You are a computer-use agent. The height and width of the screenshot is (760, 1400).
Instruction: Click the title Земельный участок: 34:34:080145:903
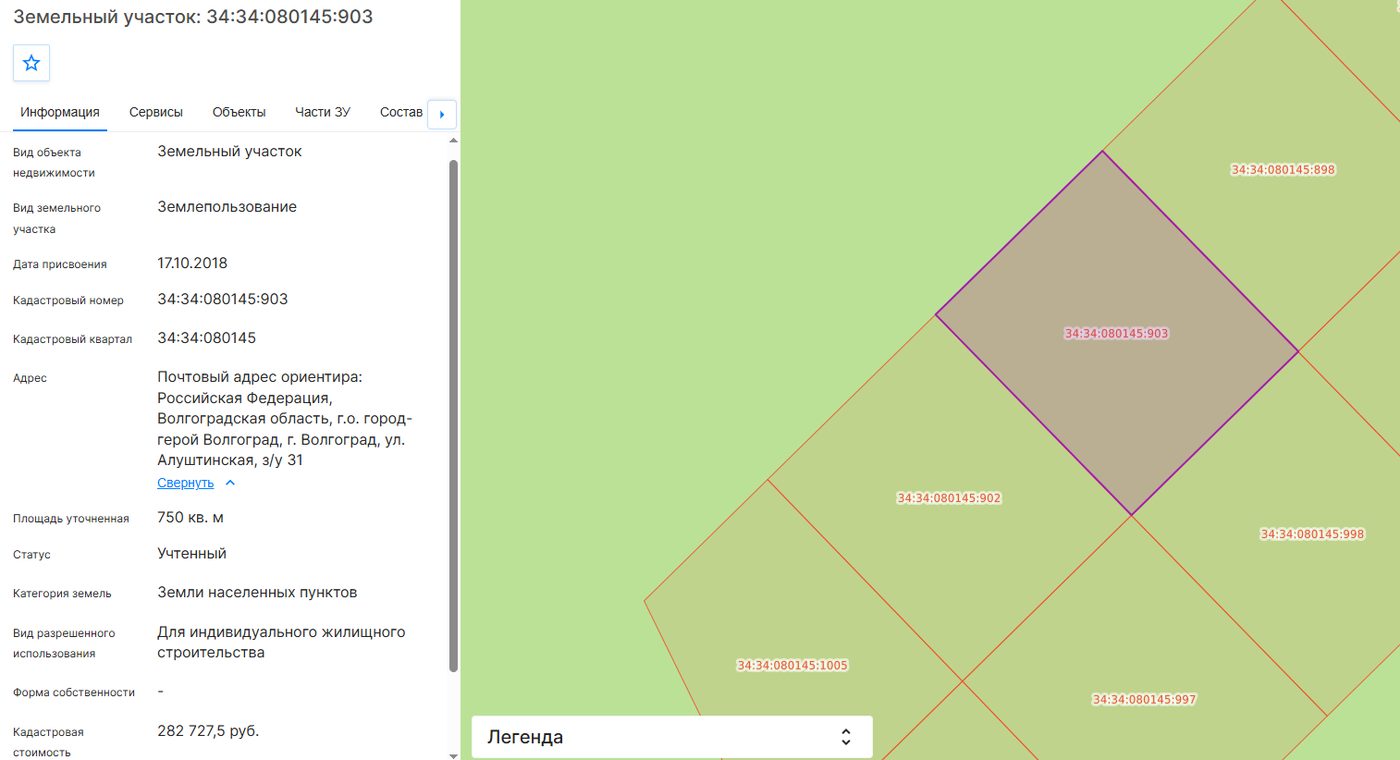193,17
